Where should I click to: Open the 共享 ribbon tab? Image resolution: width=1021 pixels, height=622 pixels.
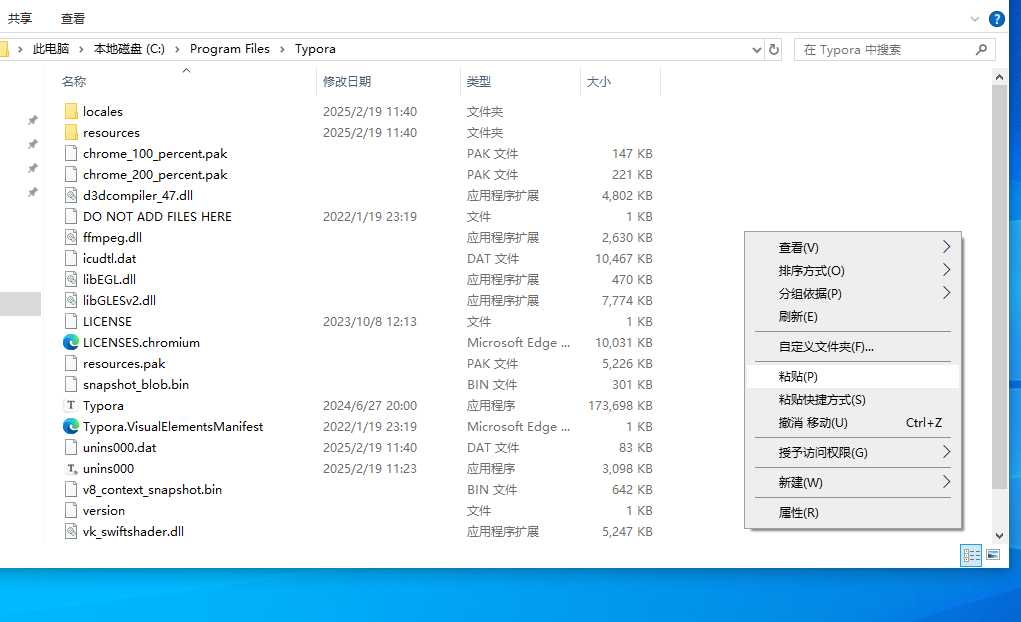20,19
